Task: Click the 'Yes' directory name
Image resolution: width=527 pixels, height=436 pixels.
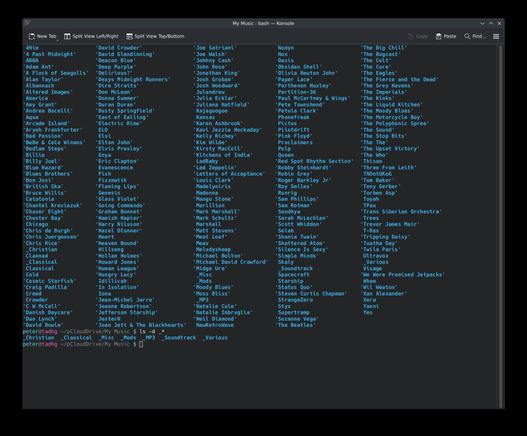Action: [x=368, y=312]
